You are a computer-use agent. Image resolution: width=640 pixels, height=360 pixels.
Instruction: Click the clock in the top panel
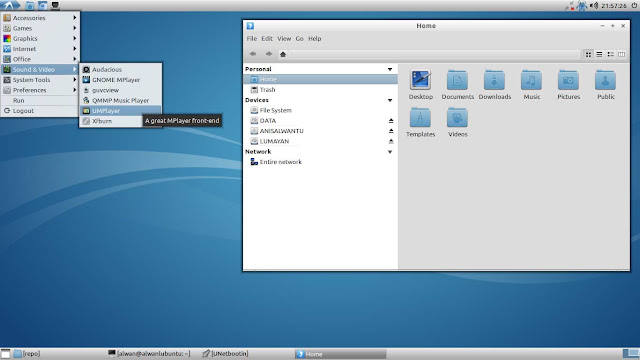[613, 6]
